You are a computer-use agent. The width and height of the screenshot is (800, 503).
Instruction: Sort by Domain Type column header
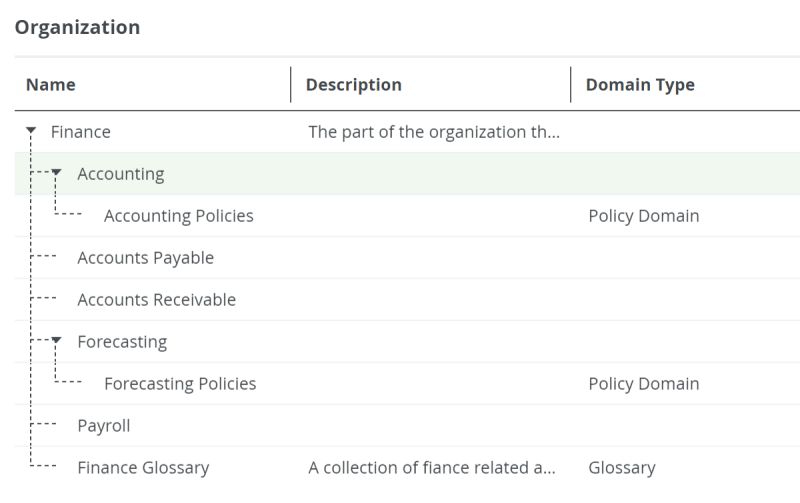point(640,85)
